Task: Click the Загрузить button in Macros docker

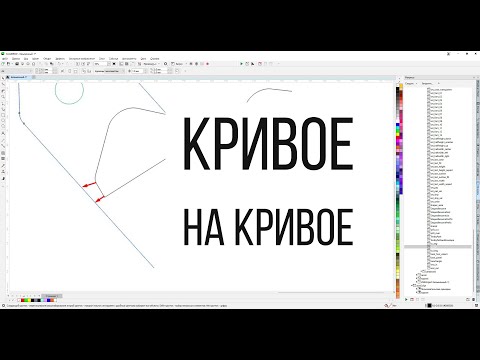Action: [428, 83]
